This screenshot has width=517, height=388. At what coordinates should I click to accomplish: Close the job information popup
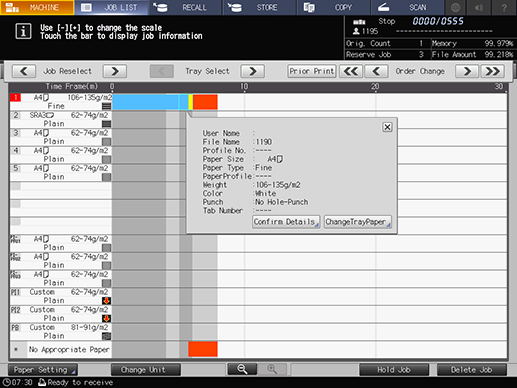pos(387,127)
